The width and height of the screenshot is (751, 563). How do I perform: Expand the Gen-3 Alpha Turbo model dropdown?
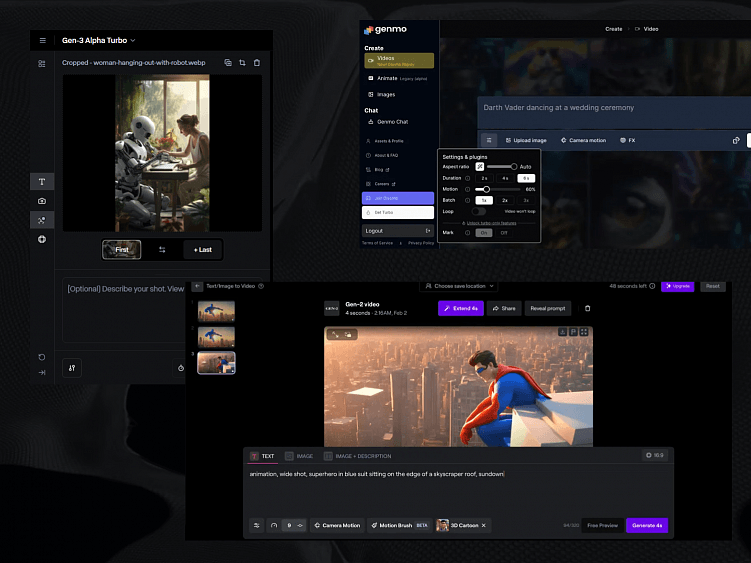pos(99,40)
